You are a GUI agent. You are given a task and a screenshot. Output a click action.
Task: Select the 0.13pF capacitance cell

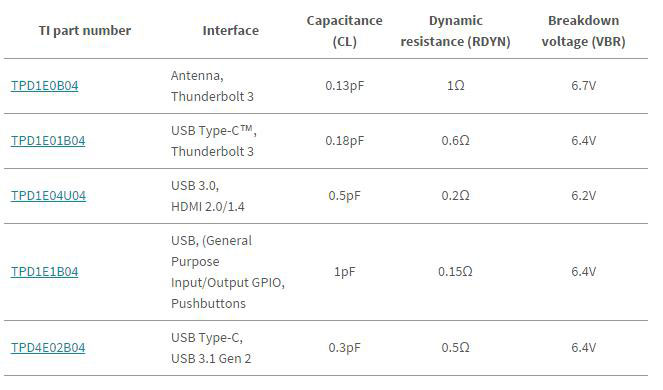point(344,86)
